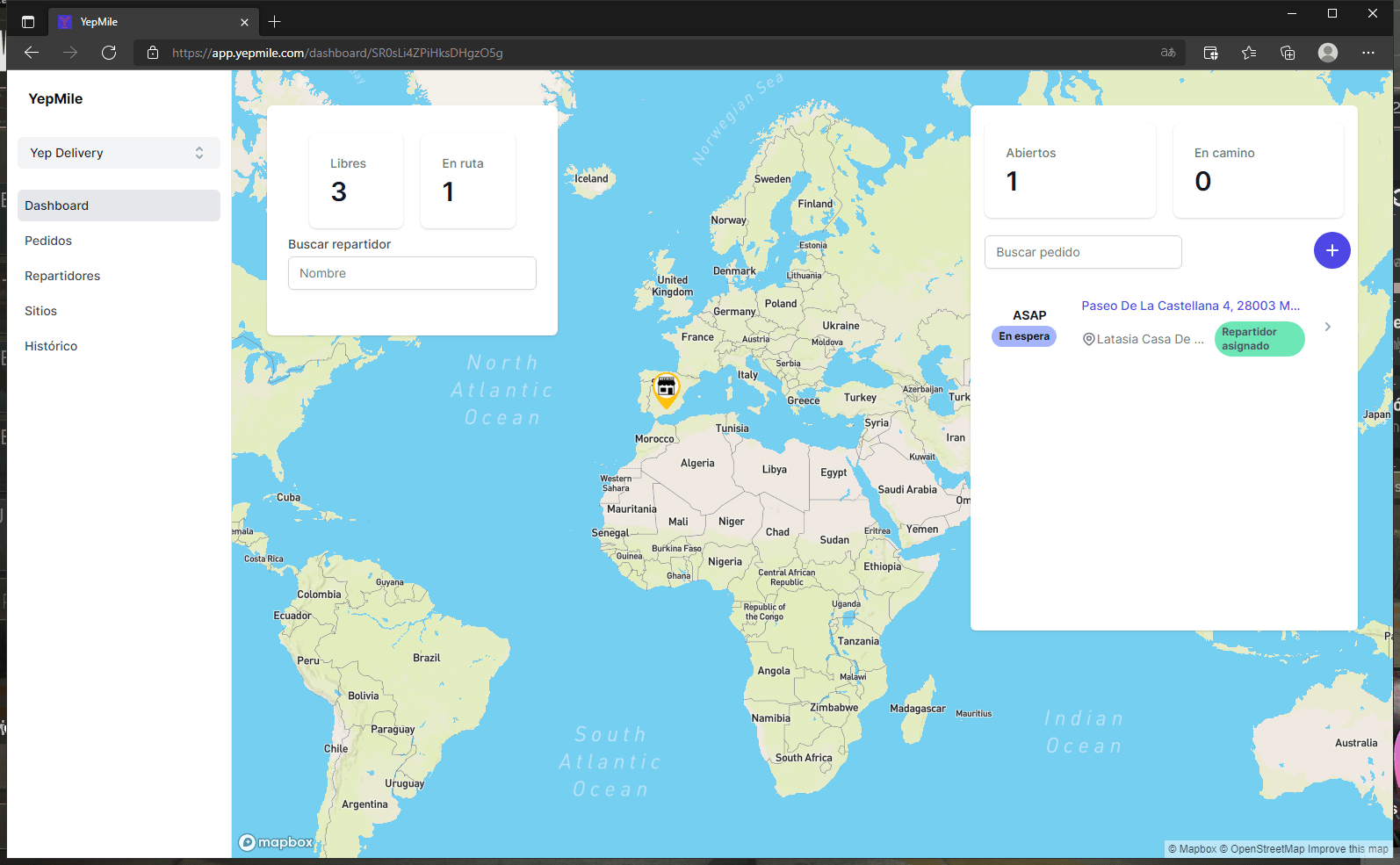Image resolution: width=1400 pixels, height=865 pixels.
Task: Open a new browser tab
Action: [275, 22]
